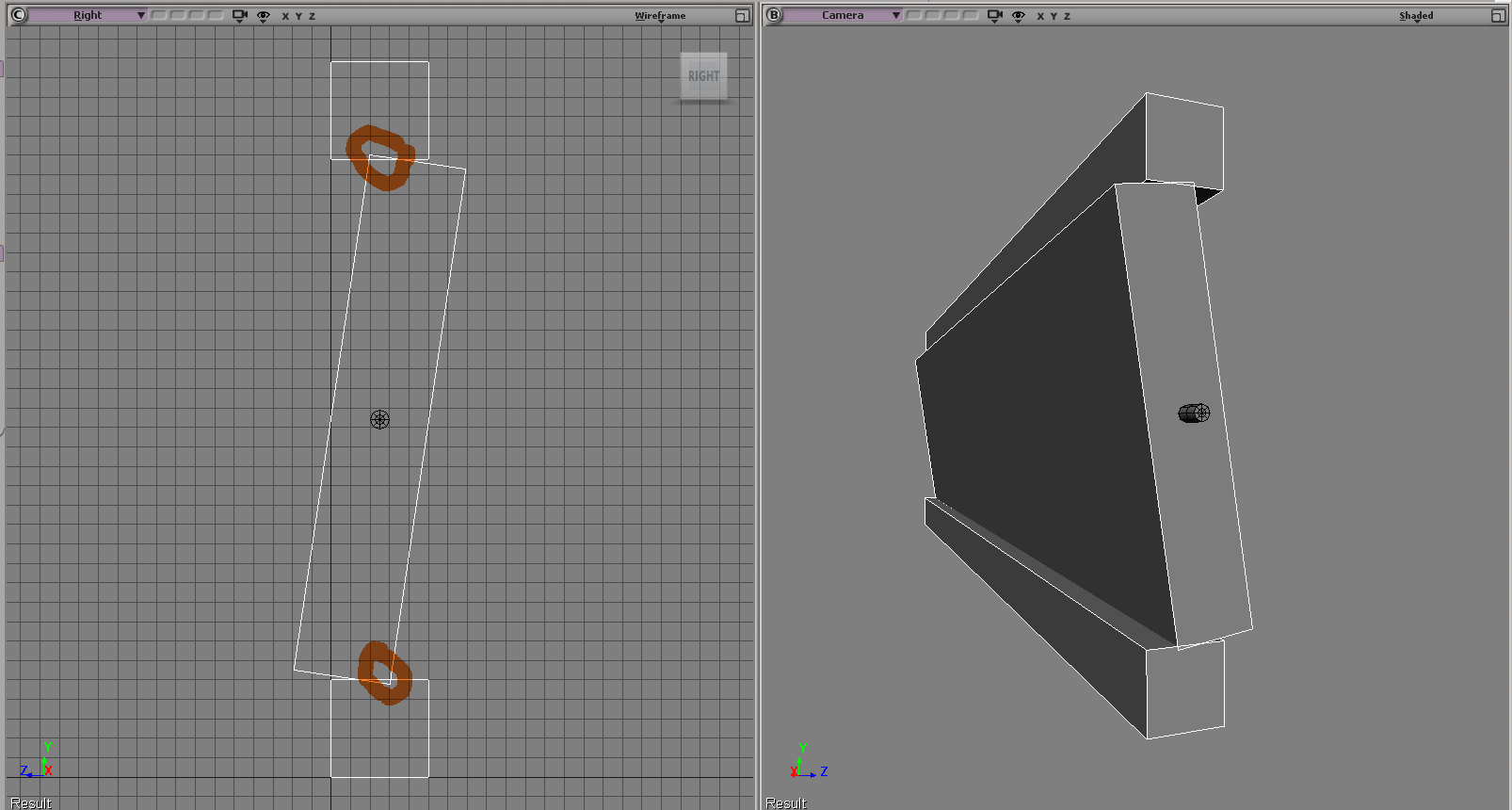Maximize the Right viewport with corner icon

(742, 16)
